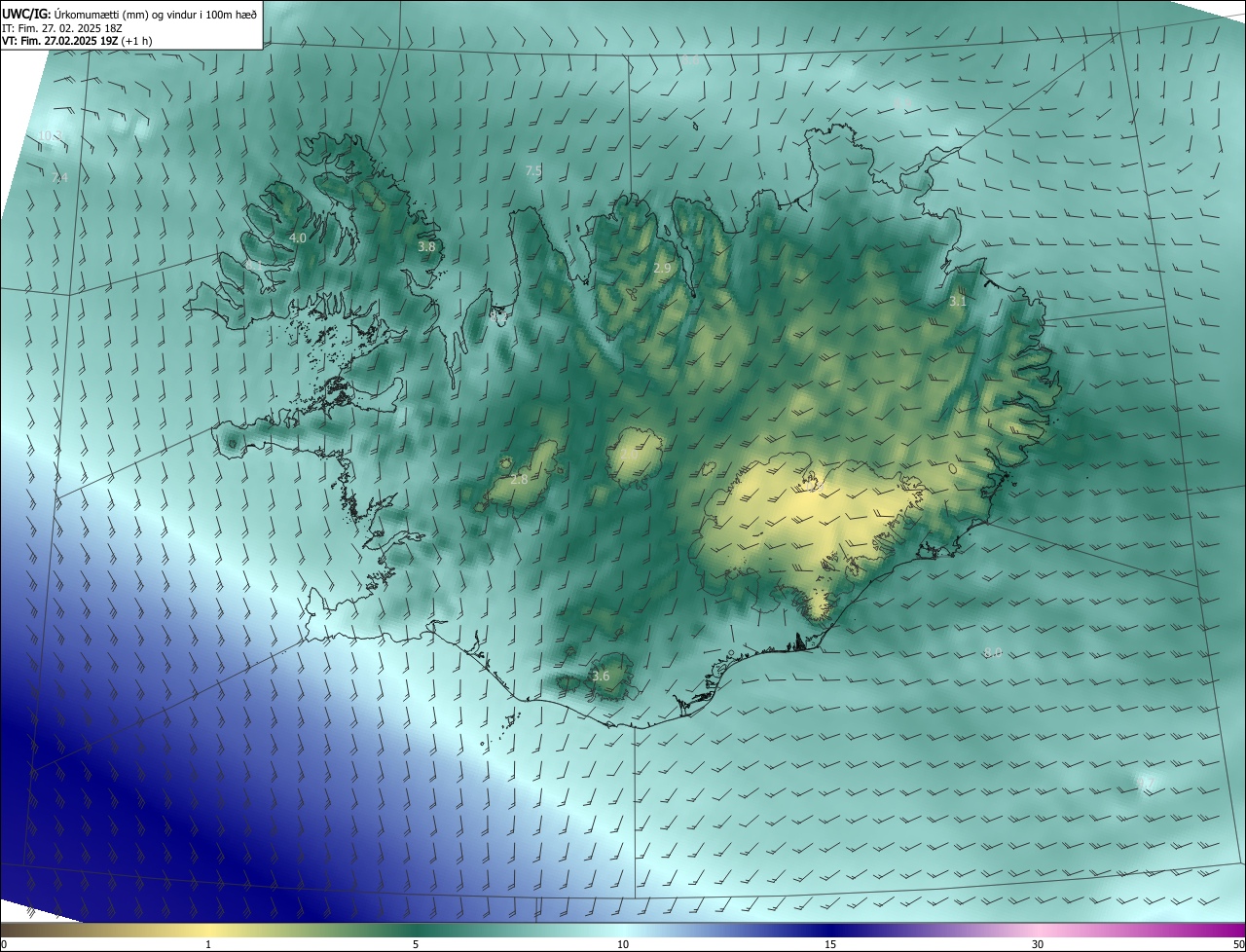Select the 30 tick on the color scale
The width and height of the screenshot is (1246, 952).
(1038, 944)
